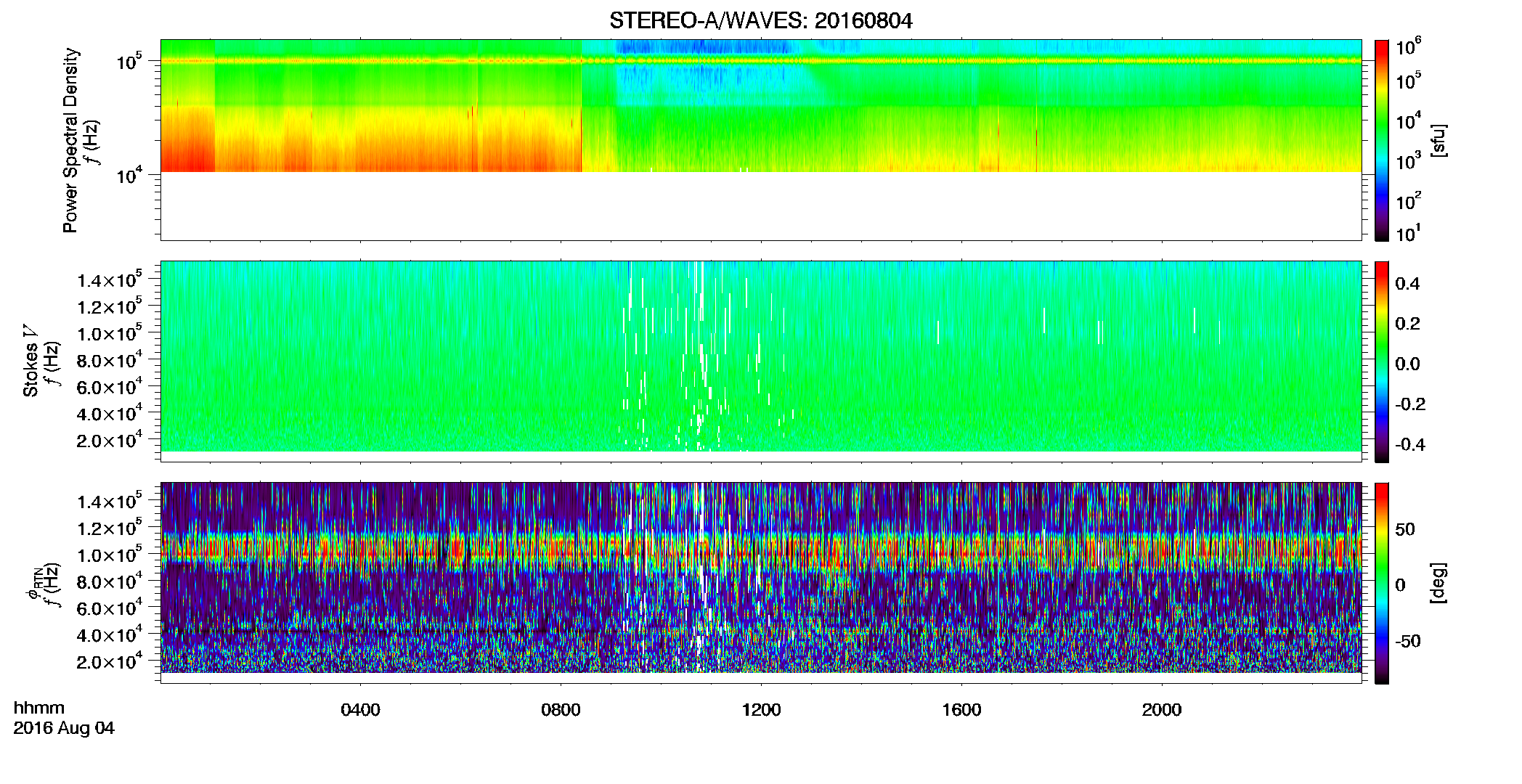Click the 1200 time axis label

761,710
